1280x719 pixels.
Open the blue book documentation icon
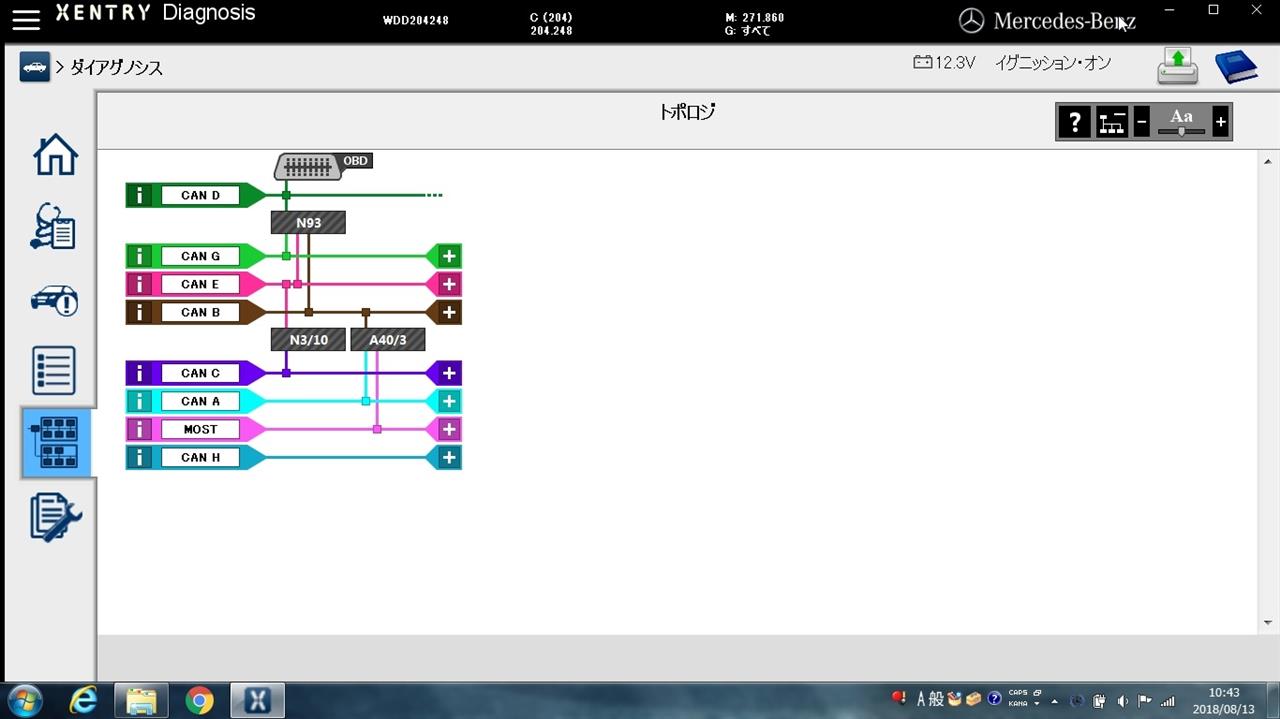tap(1236, 67)
